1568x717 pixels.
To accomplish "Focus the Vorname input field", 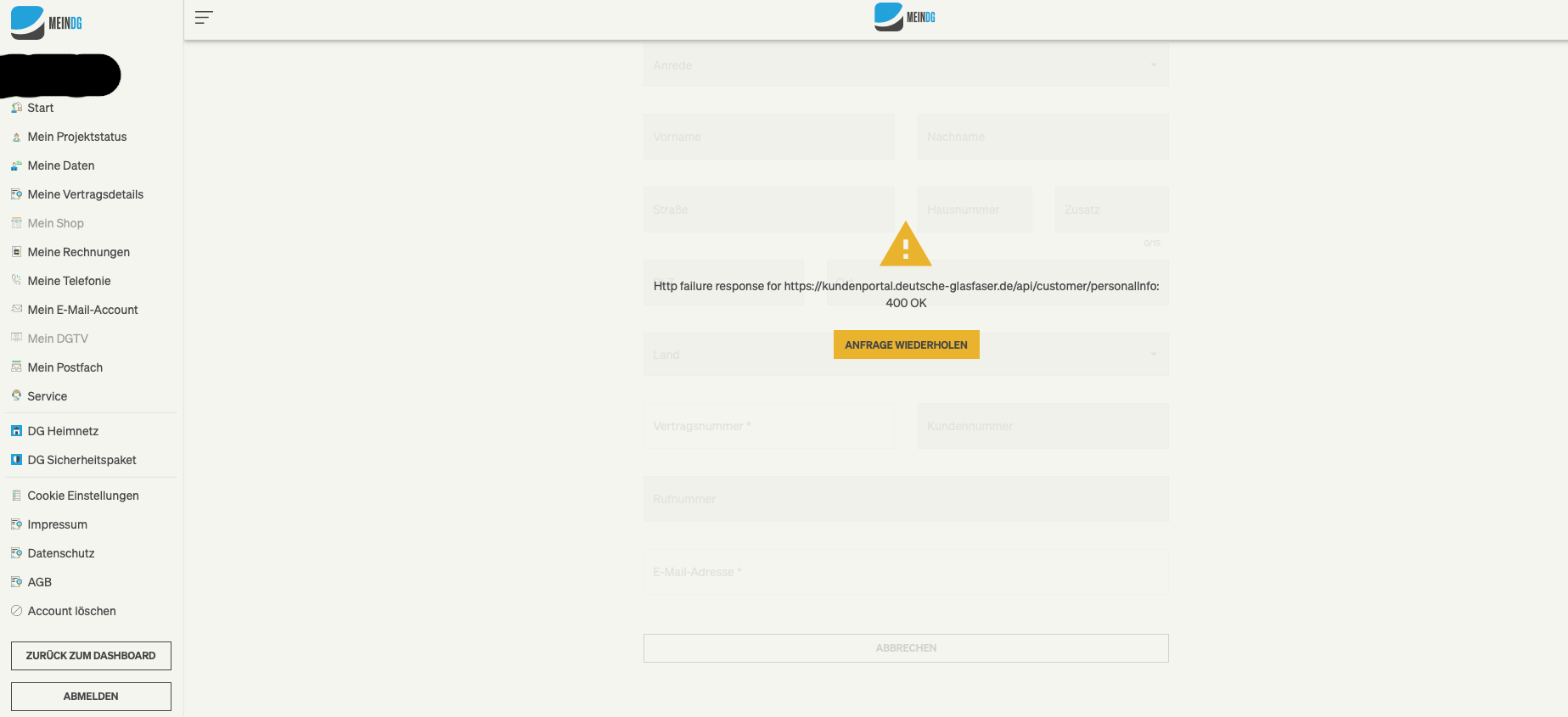I will point(769,137).
